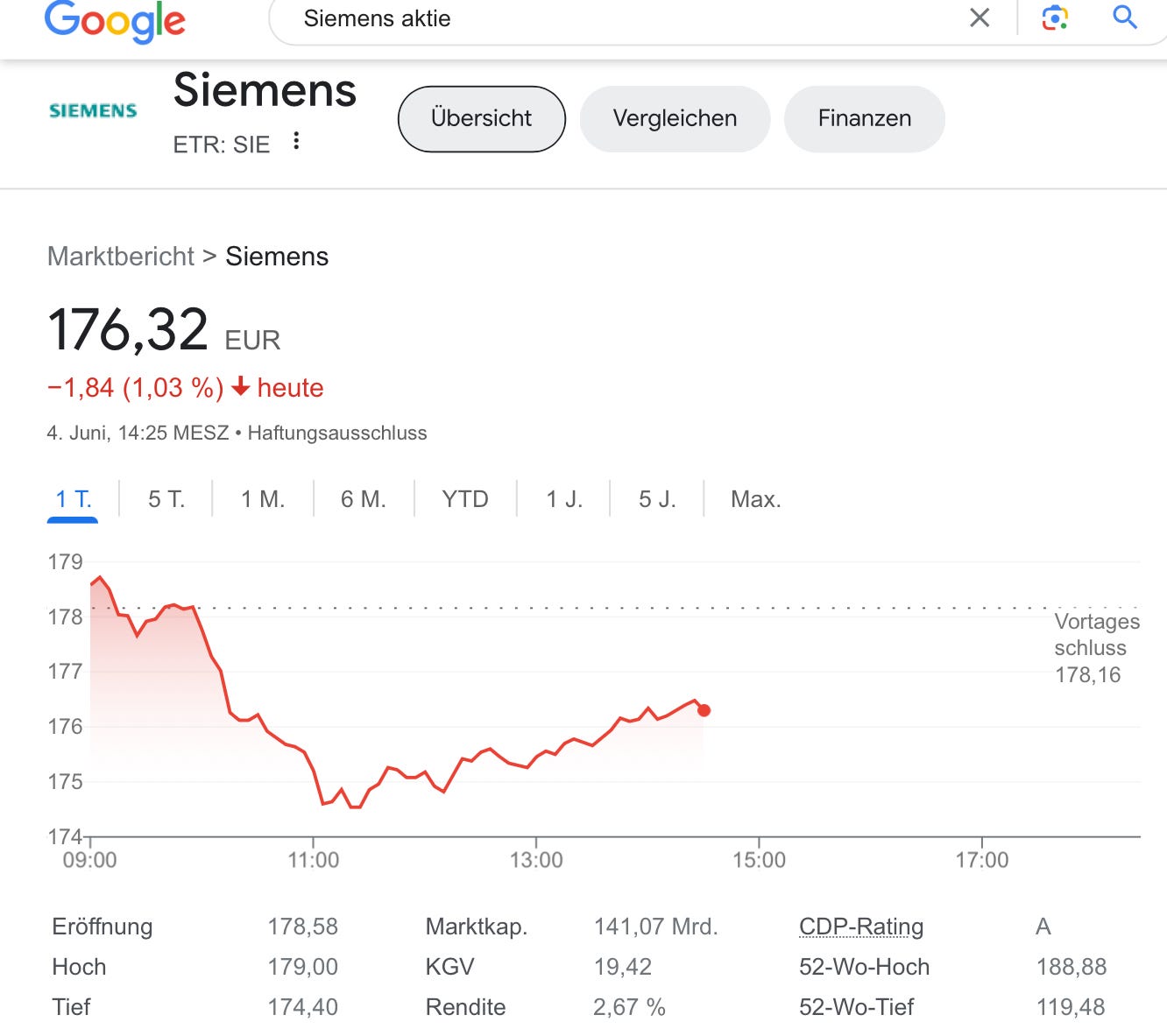The width and height of the screenshot is (1167, 1036).
Task: Clear the search field with the X icon
Action: [x=980, y=18]
